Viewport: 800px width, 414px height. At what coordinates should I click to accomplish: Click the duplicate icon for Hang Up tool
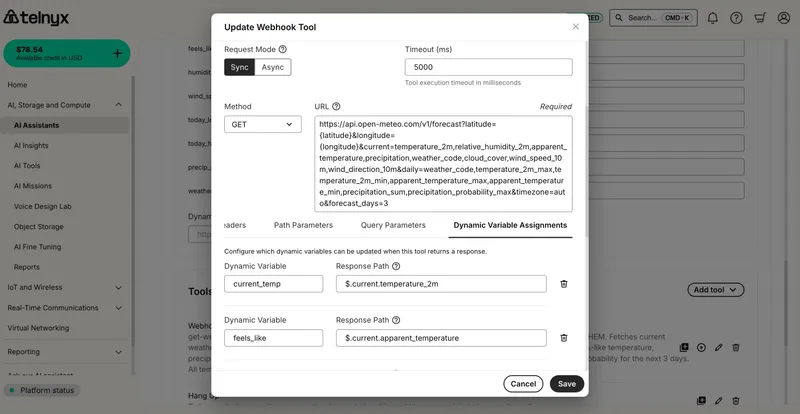(x=702, y=401)
